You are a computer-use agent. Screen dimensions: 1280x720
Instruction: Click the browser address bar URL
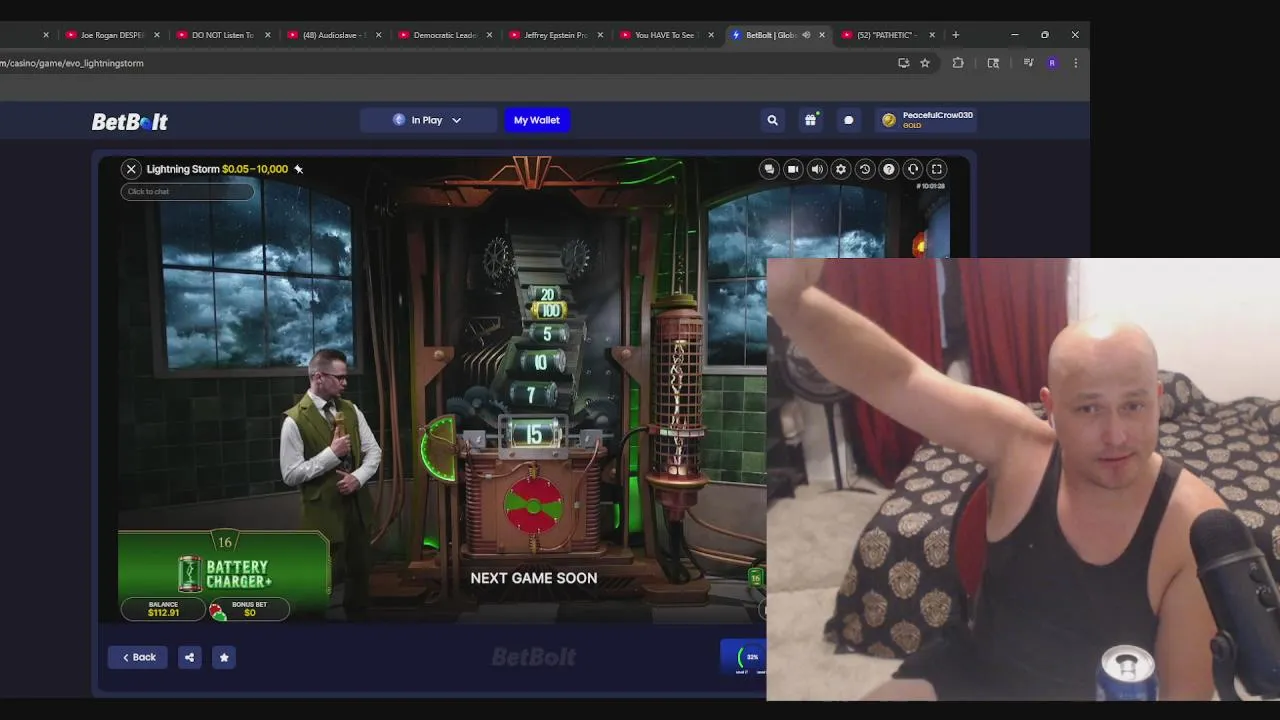(x=72, y=63)
